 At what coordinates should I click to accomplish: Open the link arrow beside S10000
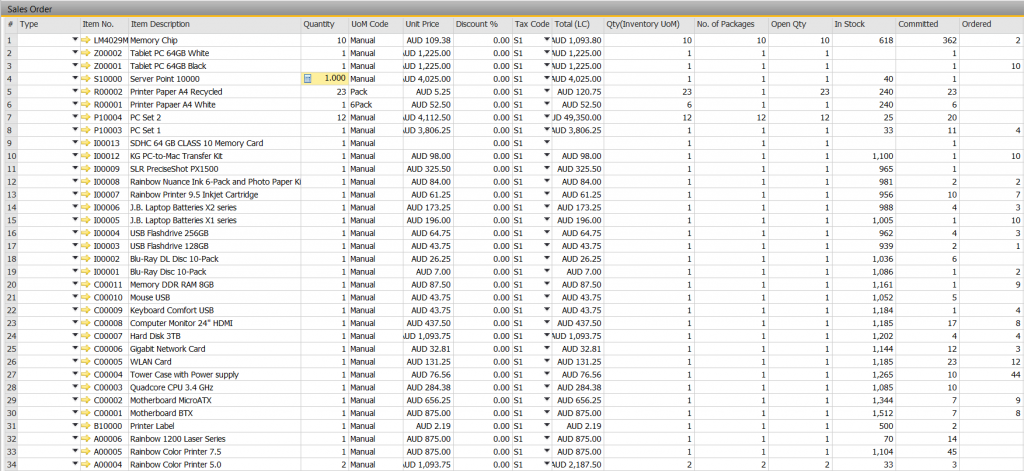pyautogui.click(x=86, y=78)
